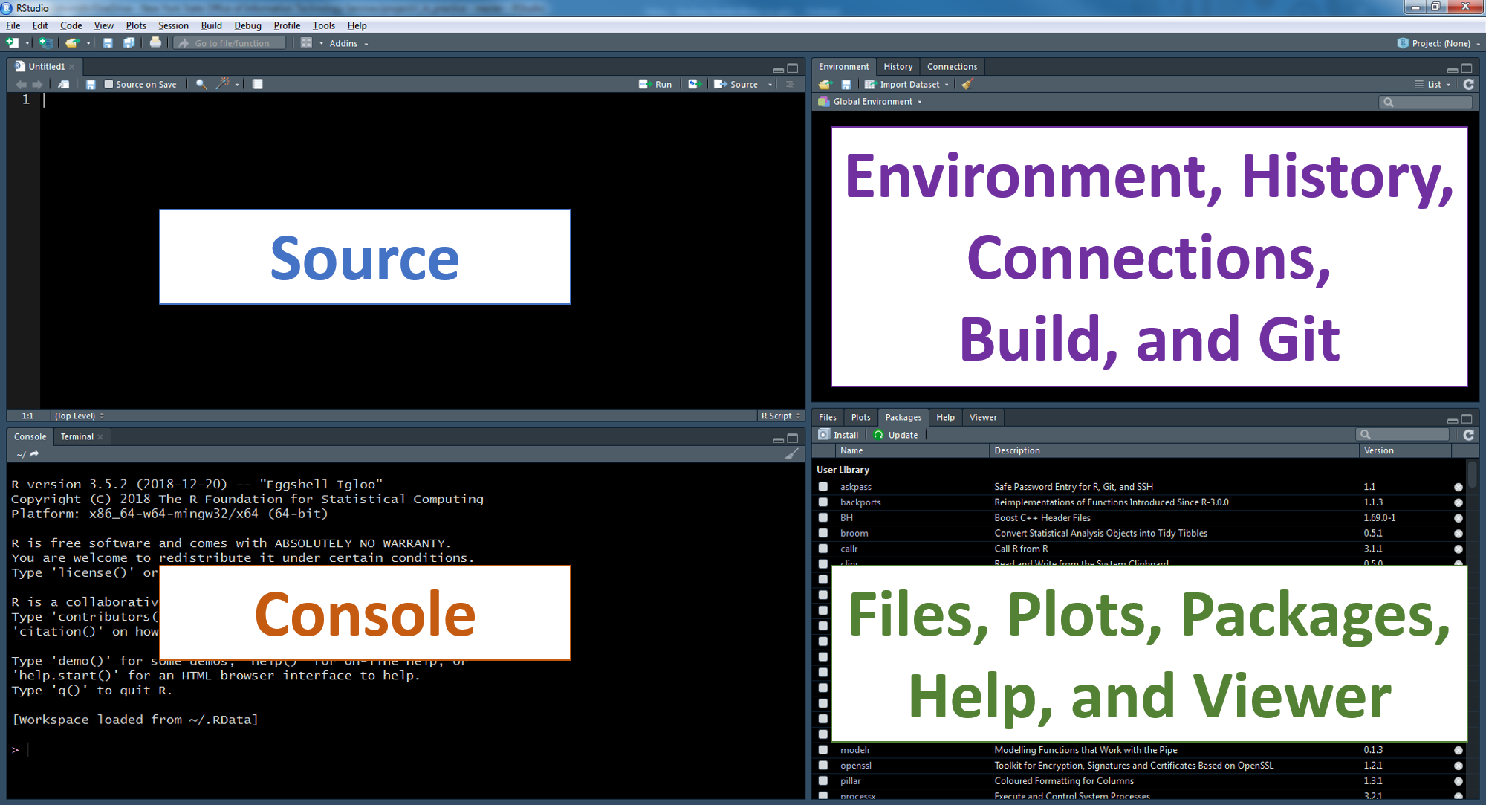Open recent files dropdown arrow
Image resolution: width=1512 pixels, height=805 pixels.
(x=88, y=44)
